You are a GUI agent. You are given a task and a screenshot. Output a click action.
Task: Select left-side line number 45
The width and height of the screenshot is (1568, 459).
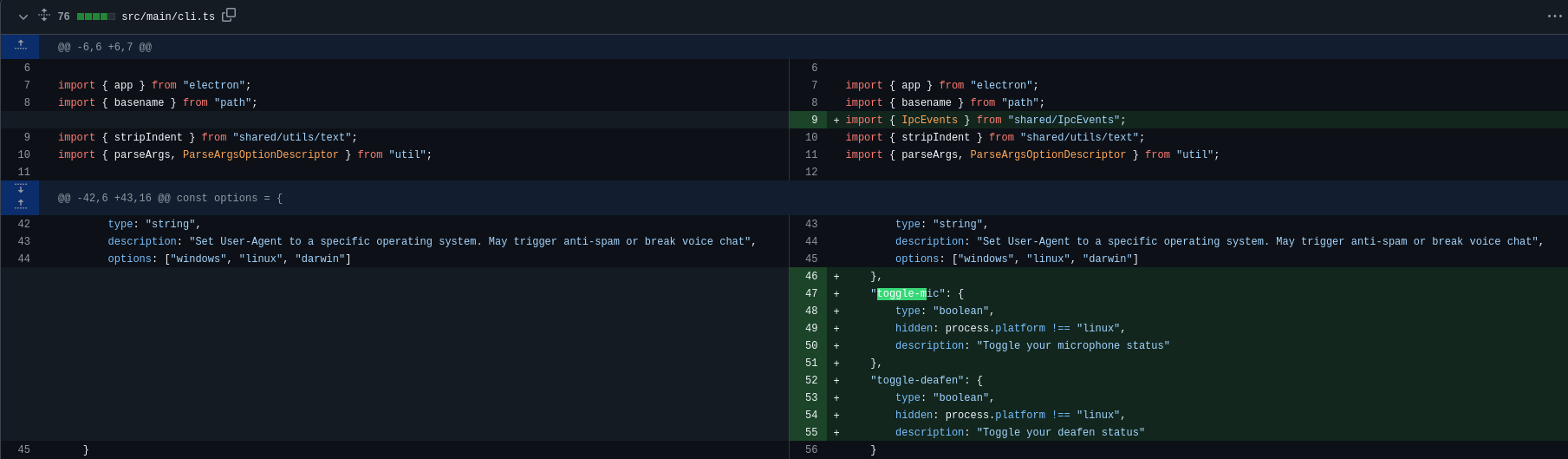(23, 450)
